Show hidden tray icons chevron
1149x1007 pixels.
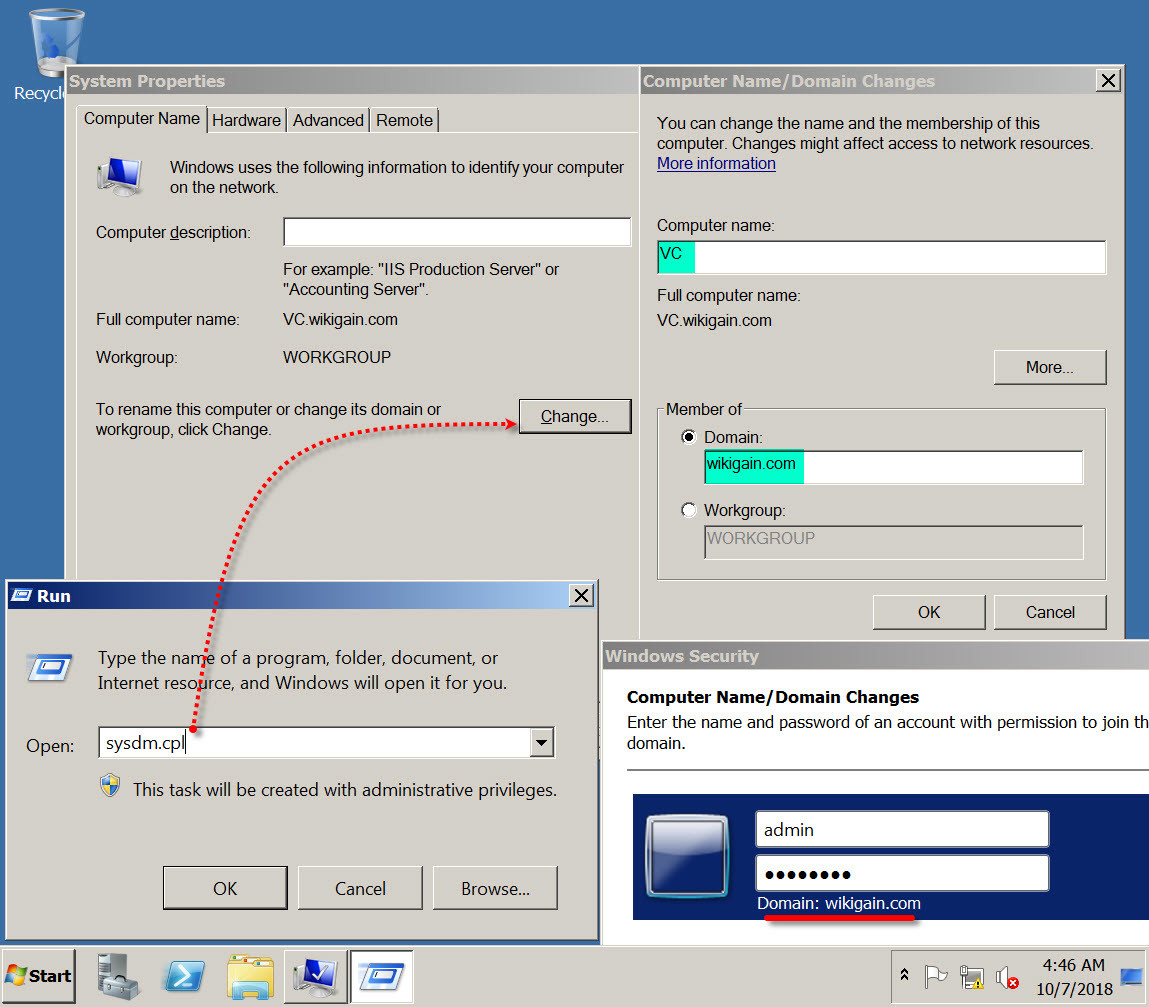[904, 975]
